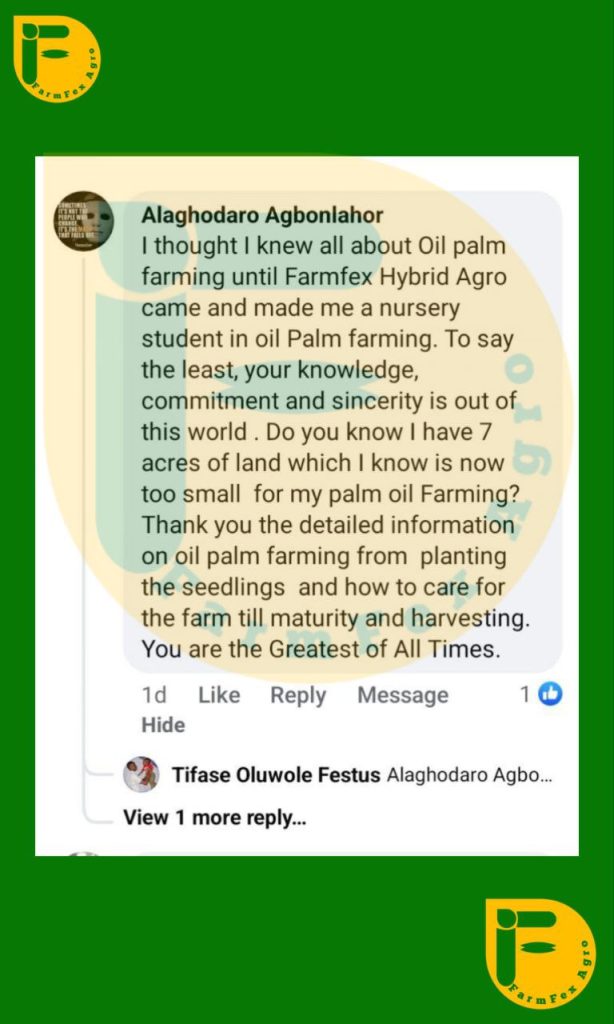614x1024 pixels.
Task: Open Alaghodaro Agbonlahor's profile picture
Action: coord(83,221)
